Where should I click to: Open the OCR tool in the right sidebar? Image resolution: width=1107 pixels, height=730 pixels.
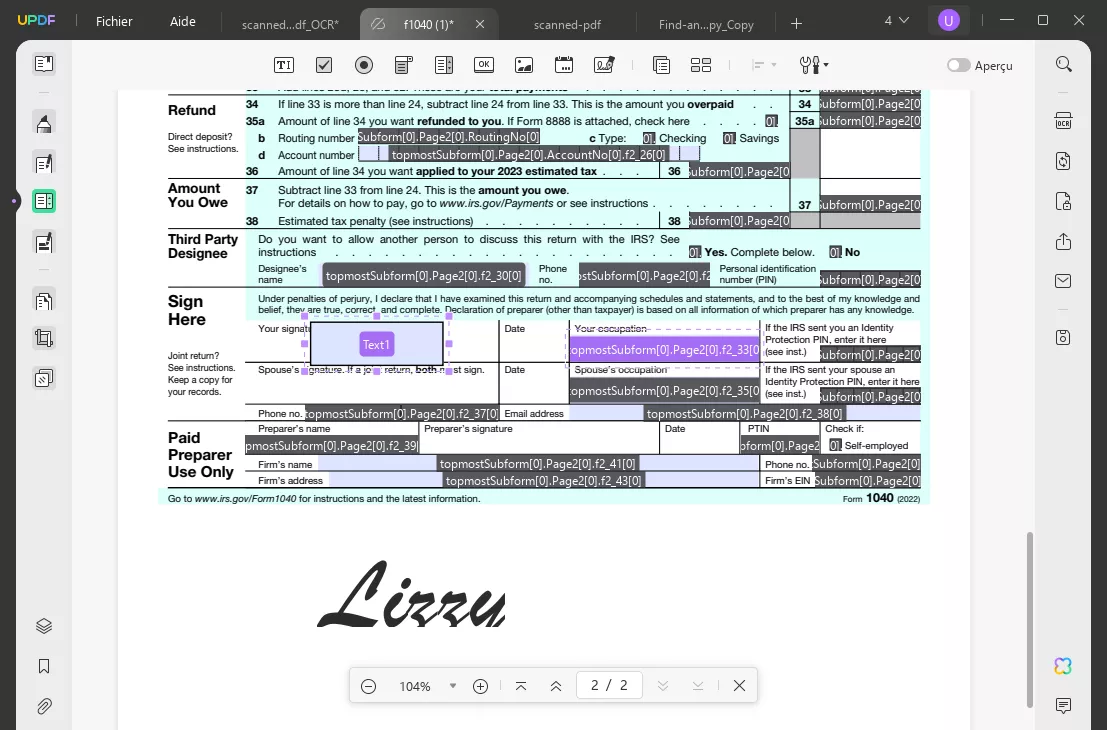(x=1063, y=119)
